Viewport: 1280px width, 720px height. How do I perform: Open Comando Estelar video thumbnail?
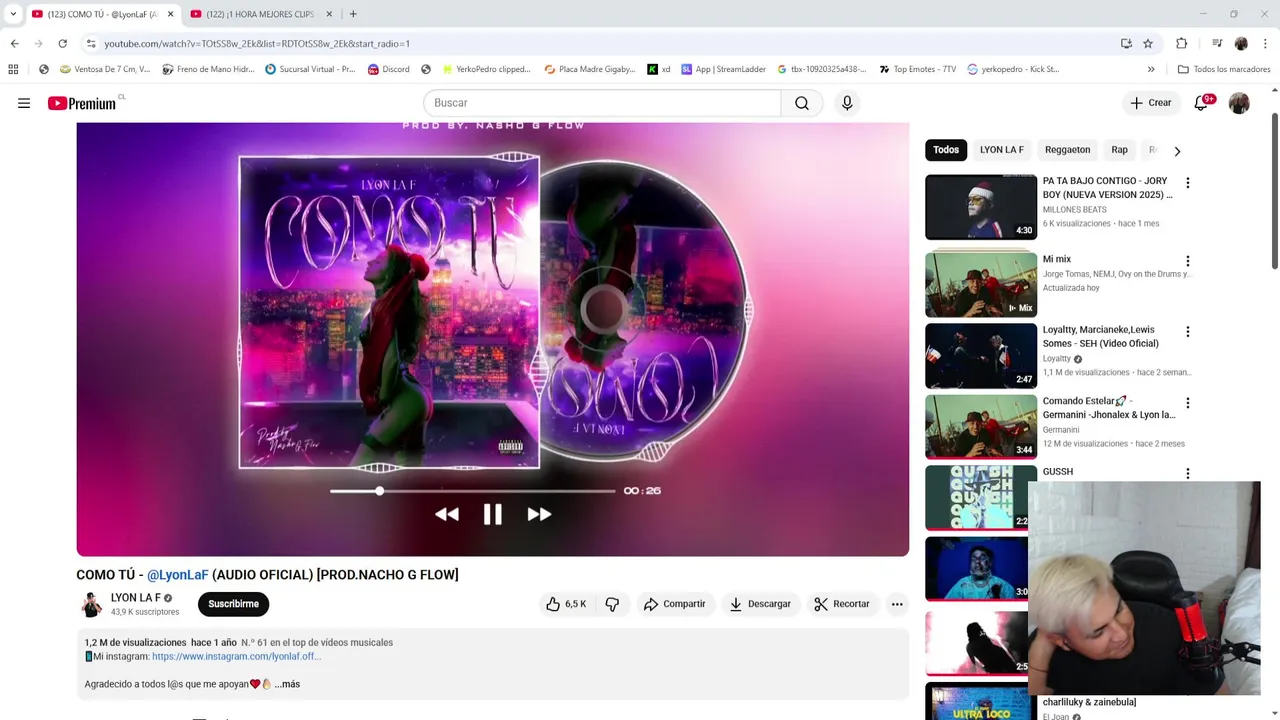(x=981, y=427)
